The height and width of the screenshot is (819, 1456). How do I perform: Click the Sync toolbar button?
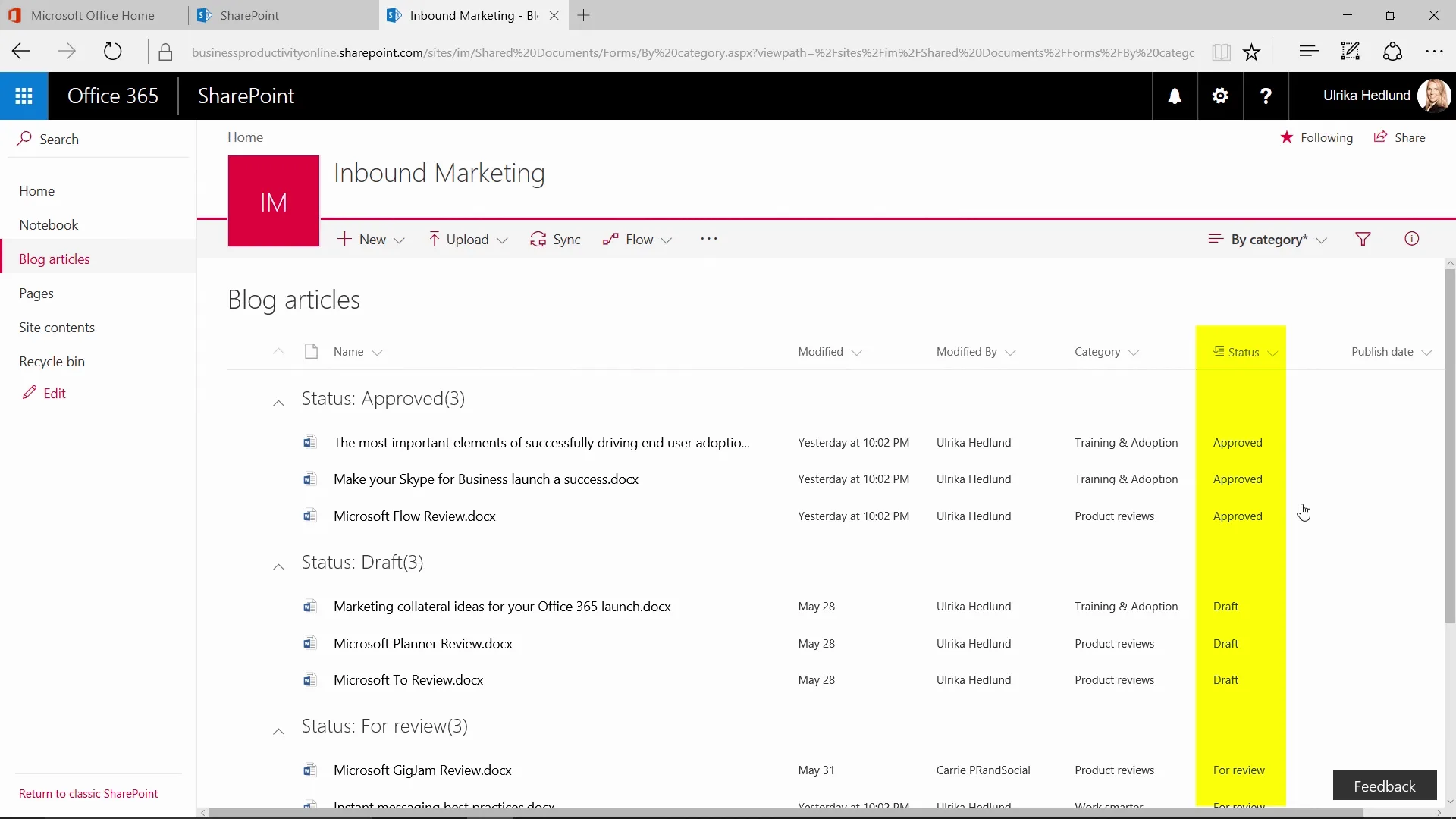pyautogui.click(x=555, y=240)
